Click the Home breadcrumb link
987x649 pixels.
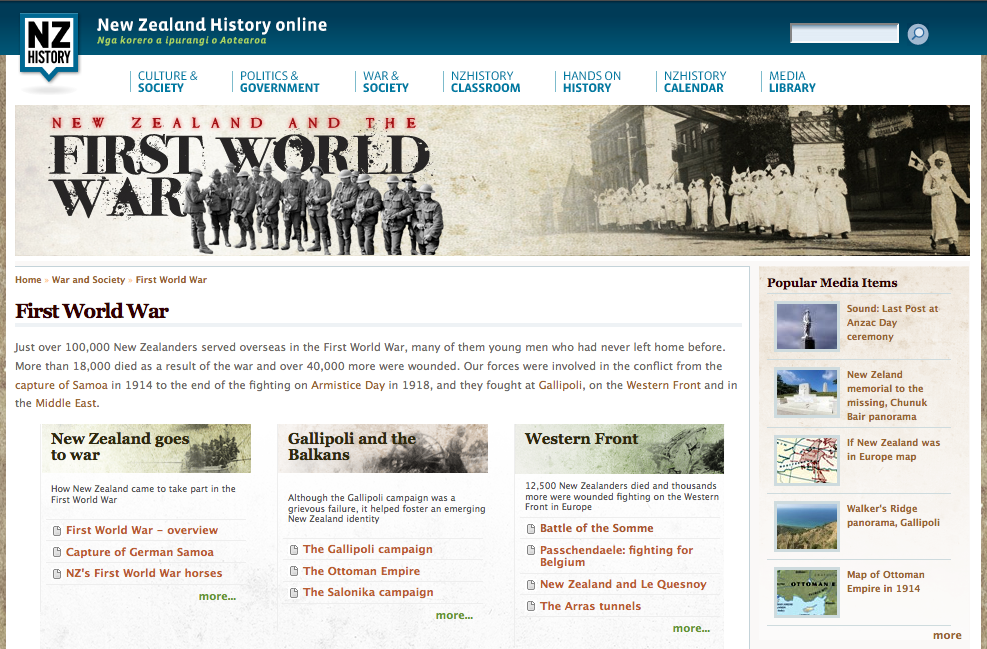tap(28, 280)
